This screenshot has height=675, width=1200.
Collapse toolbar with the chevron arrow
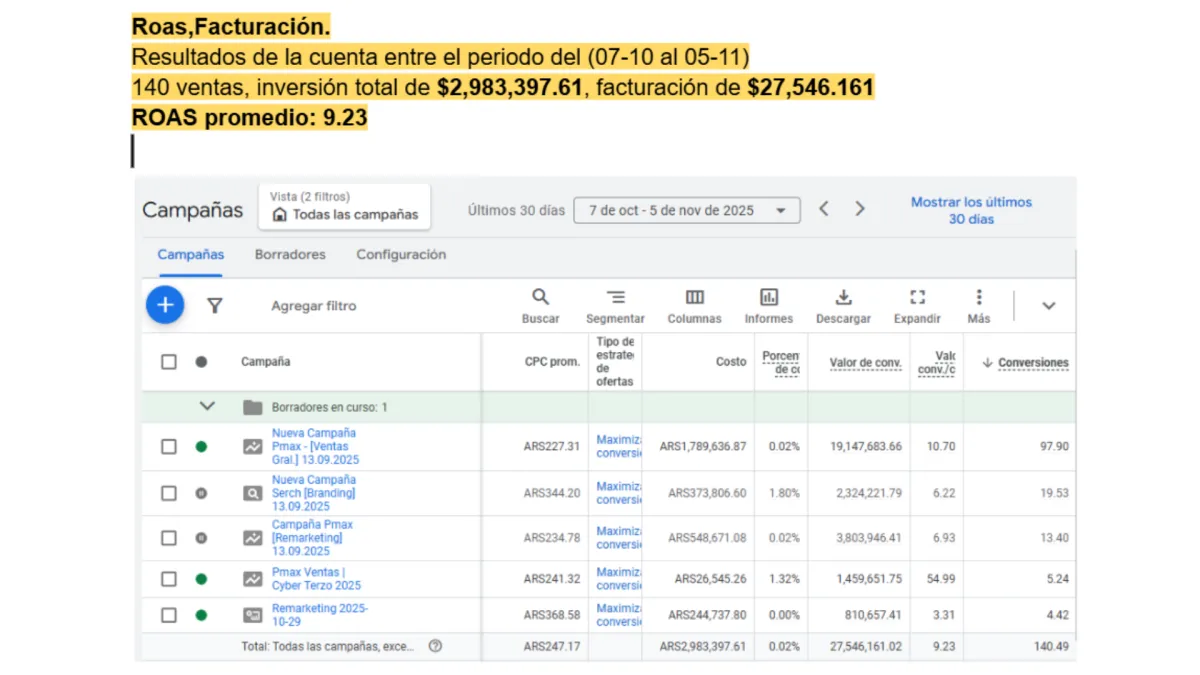pos(1048,306)
